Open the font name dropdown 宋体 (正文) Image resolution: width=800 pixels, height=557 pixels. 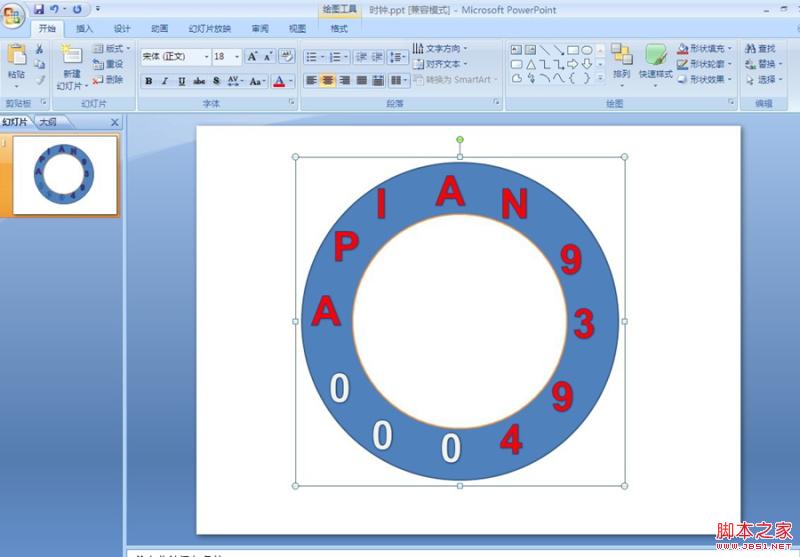point(206,57)
